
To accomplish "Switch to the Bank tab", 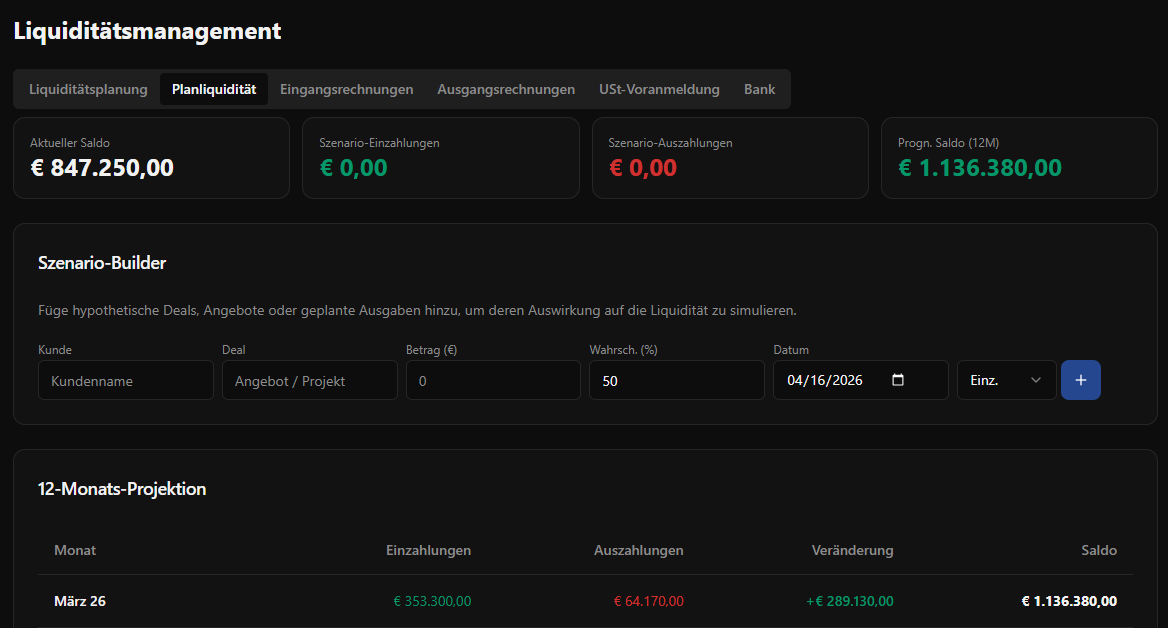I will (x=759, y=89).
